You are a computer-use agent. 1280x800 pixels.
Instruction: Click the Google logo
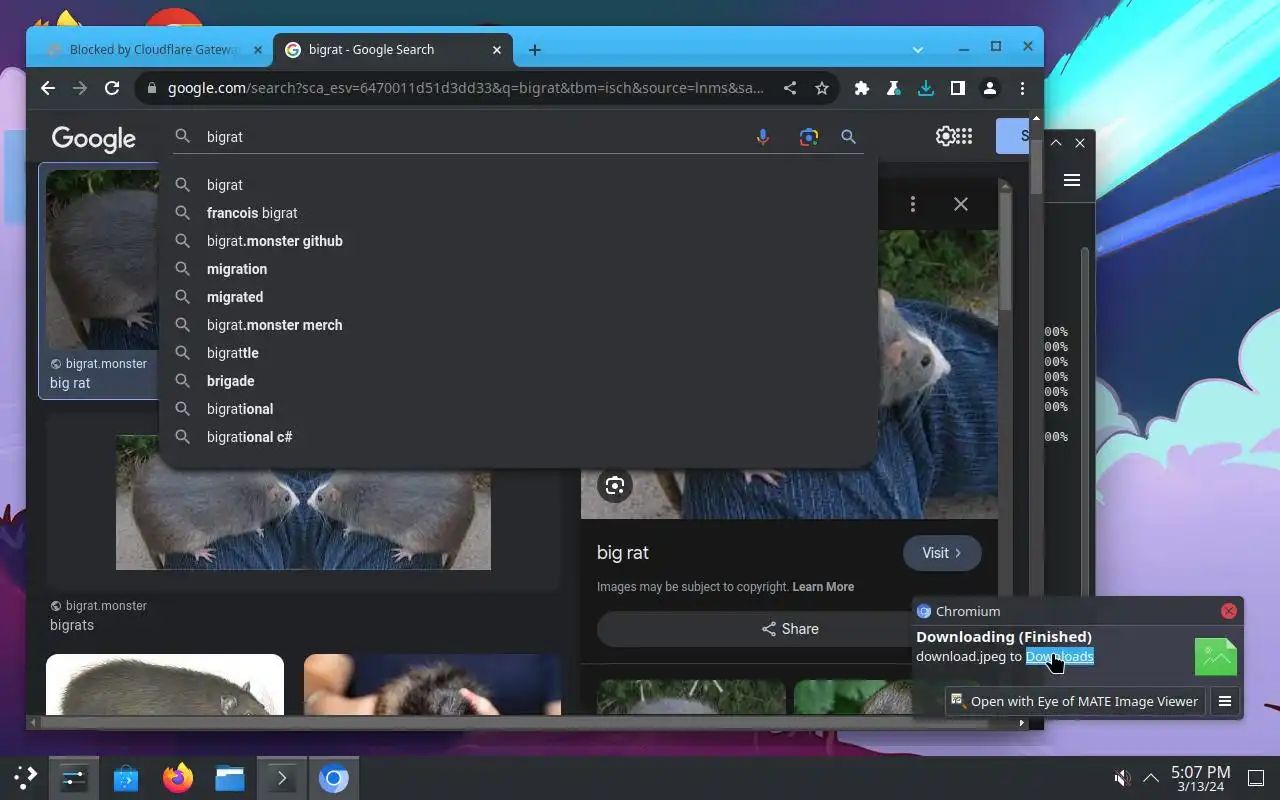94,139
